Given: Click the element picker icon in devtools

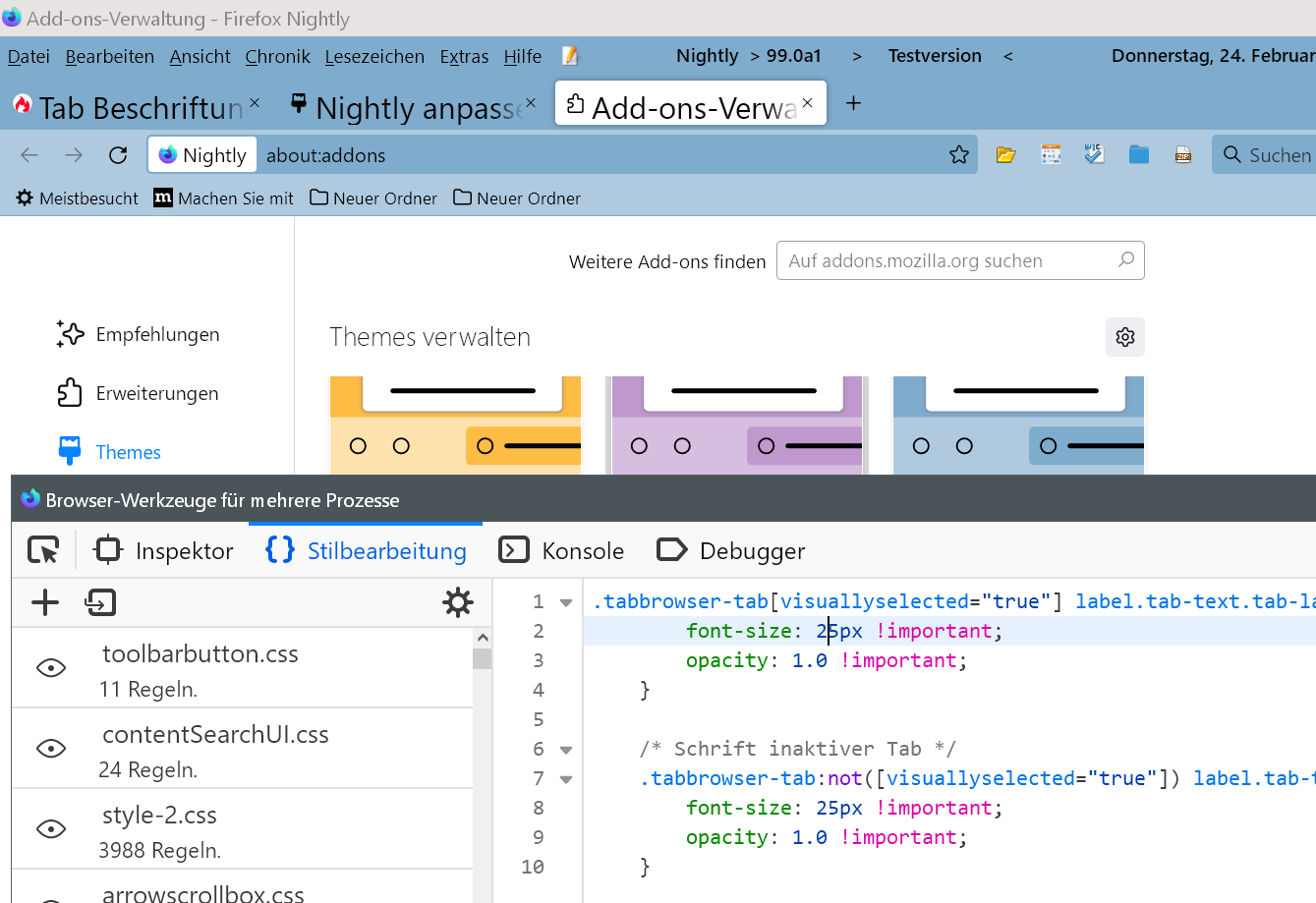Looking at the screenshot, I should point(43,550).
